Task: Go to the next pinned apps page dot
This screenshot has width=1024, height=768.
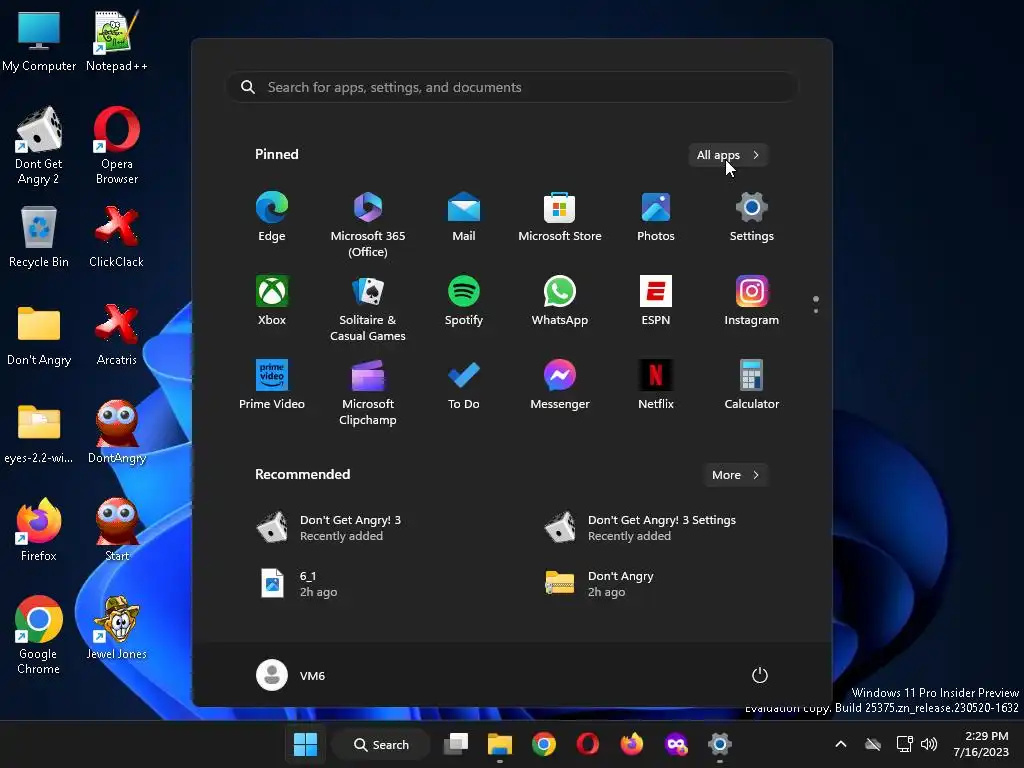Action: [x=816, y=311]
